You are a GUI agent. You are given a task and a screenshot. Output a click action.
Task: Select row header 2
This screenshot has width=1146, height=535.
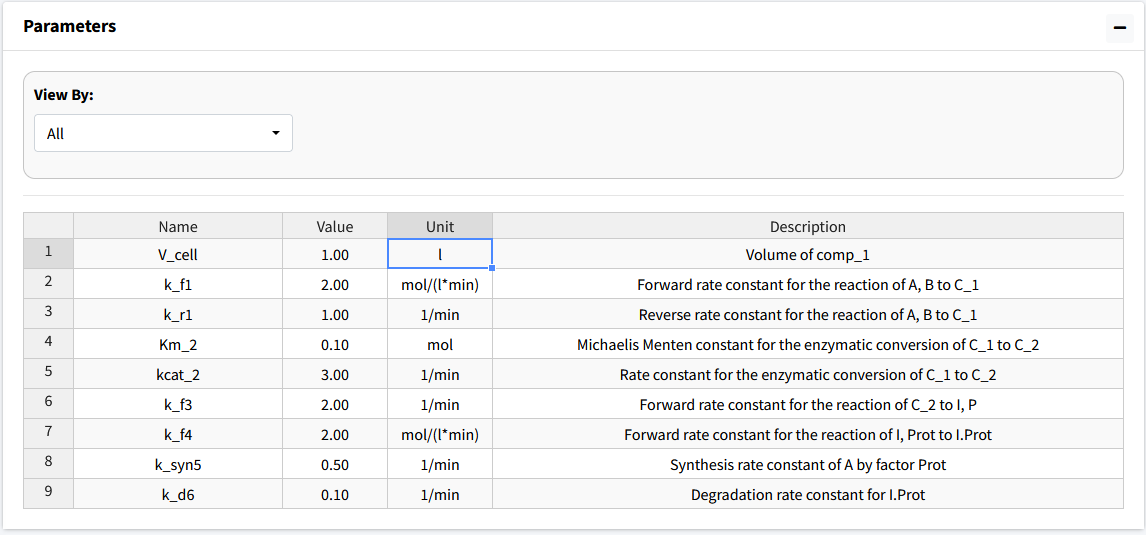pyautogui.click(x=48, y=284)
